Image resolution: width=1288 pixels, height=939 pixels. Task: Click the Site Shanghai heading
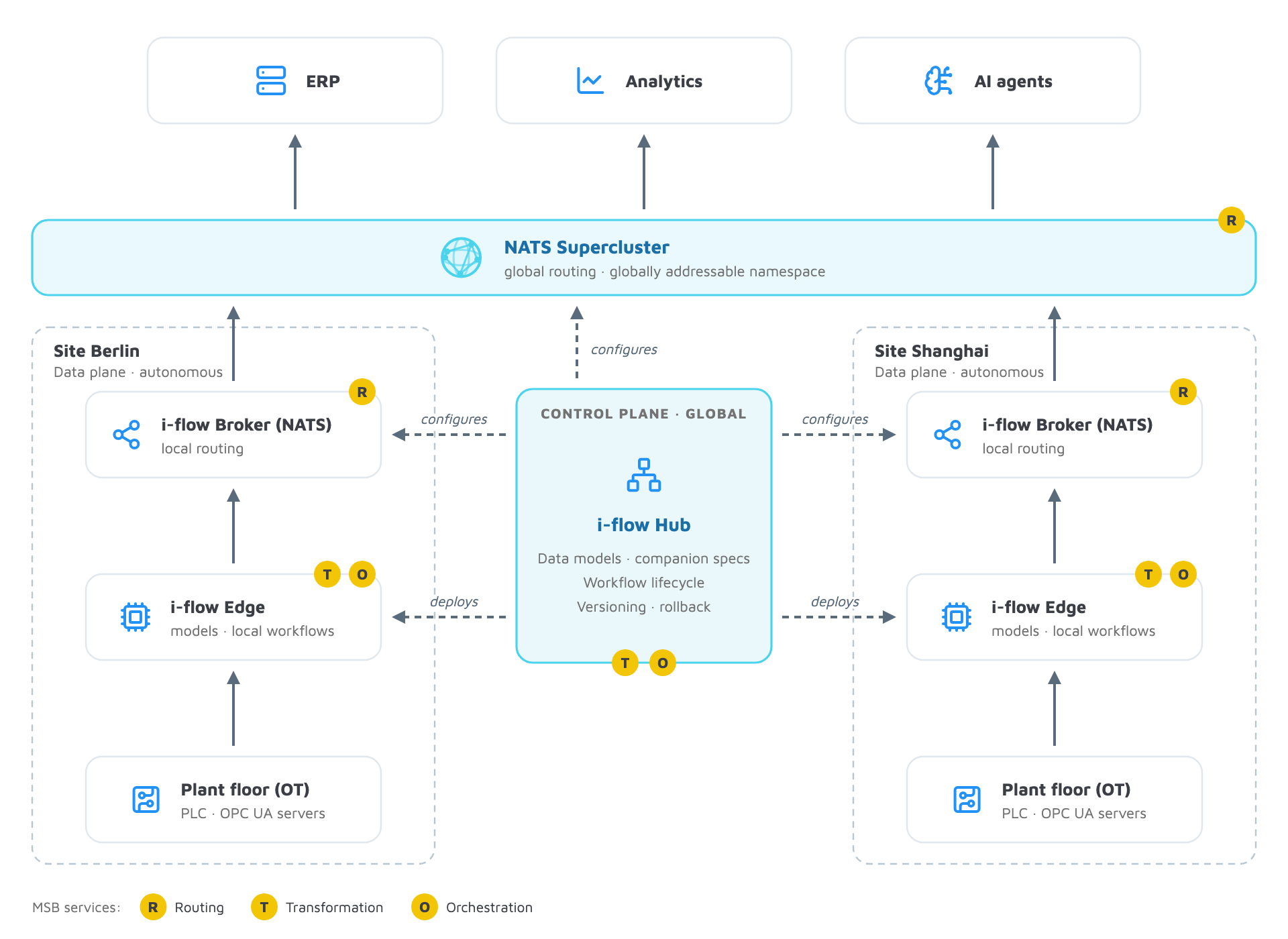coord(932,351)
